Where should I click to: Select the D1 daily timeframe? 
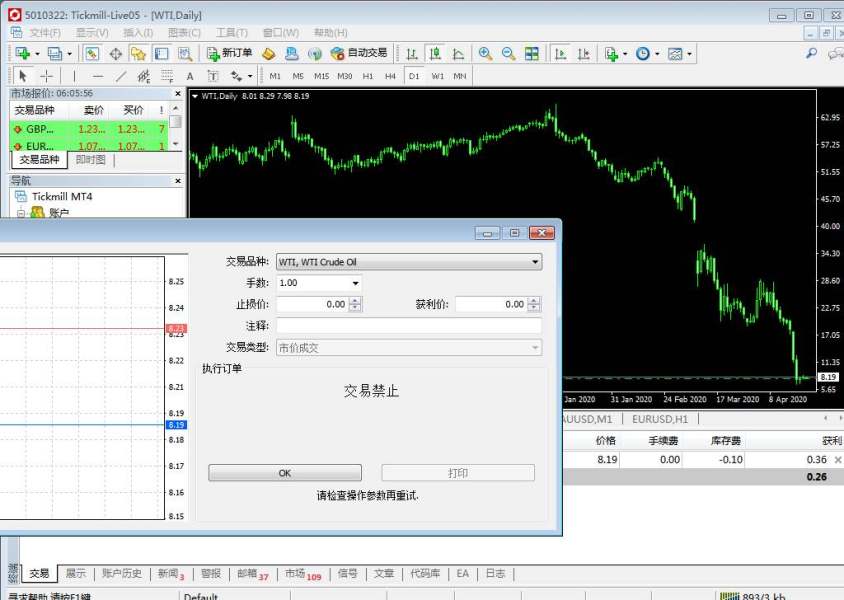pyautogui.click(x=413, y=76)
